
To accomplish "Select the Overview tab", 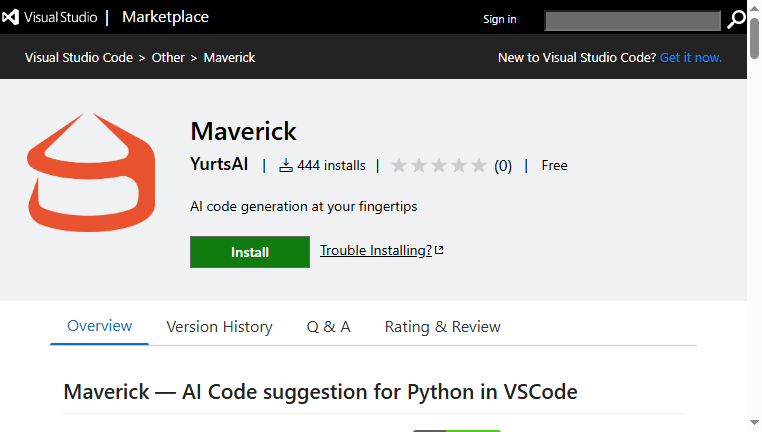I will (100, 326).
